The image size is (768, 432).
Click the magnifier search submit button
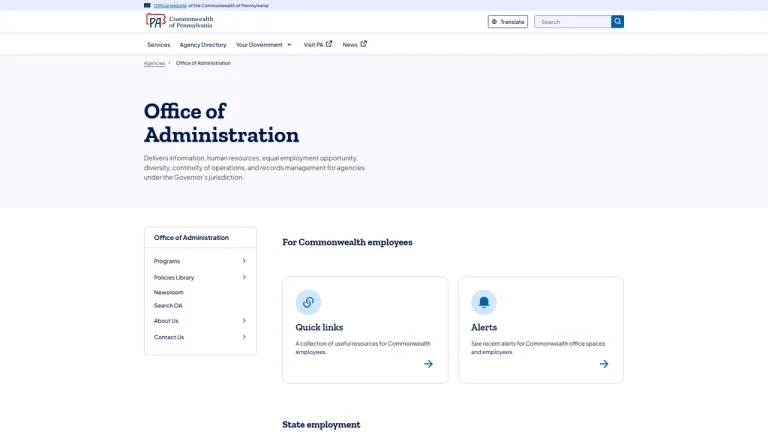click(x=617, y=22)
